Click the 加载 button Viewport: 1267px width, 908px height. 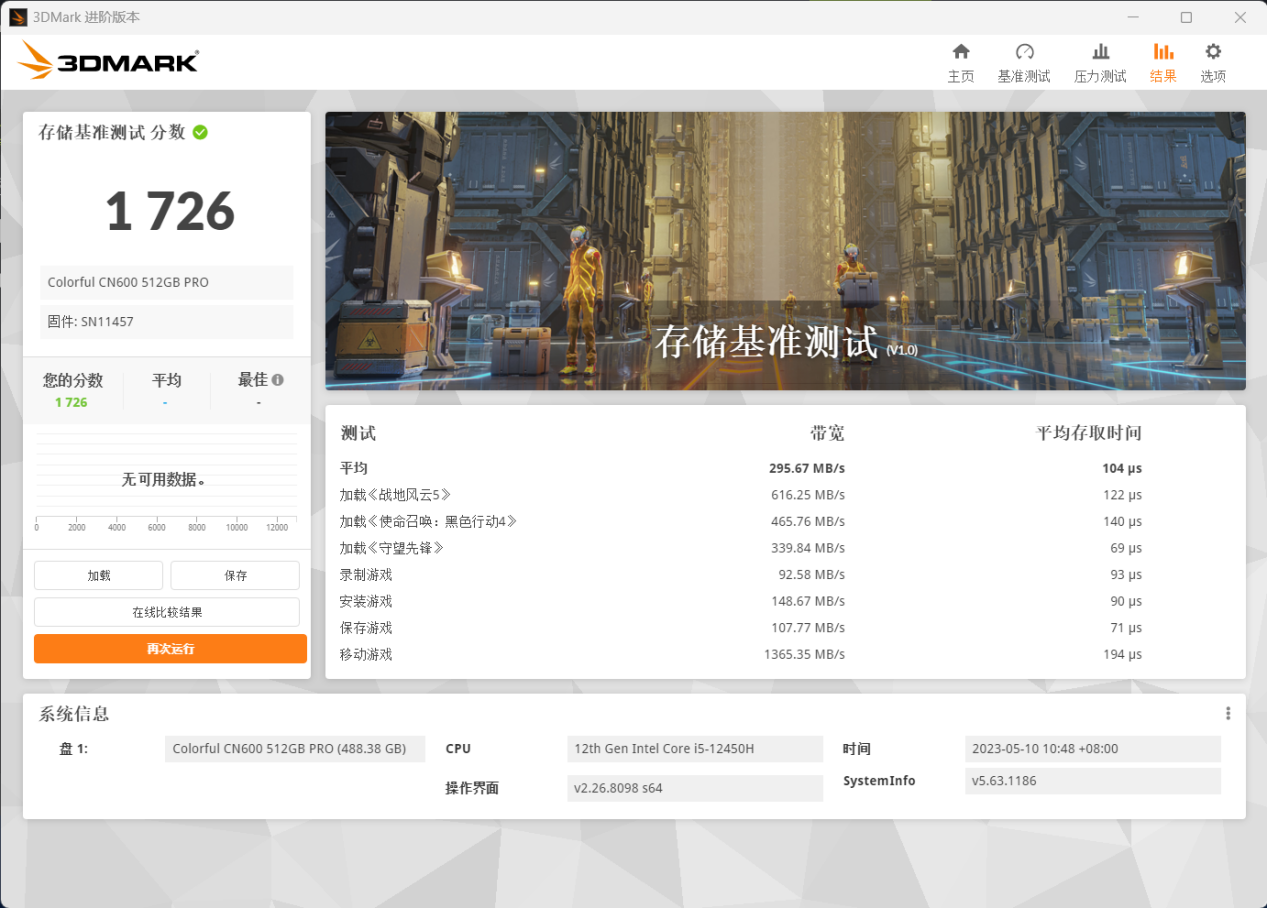(98, 575)
